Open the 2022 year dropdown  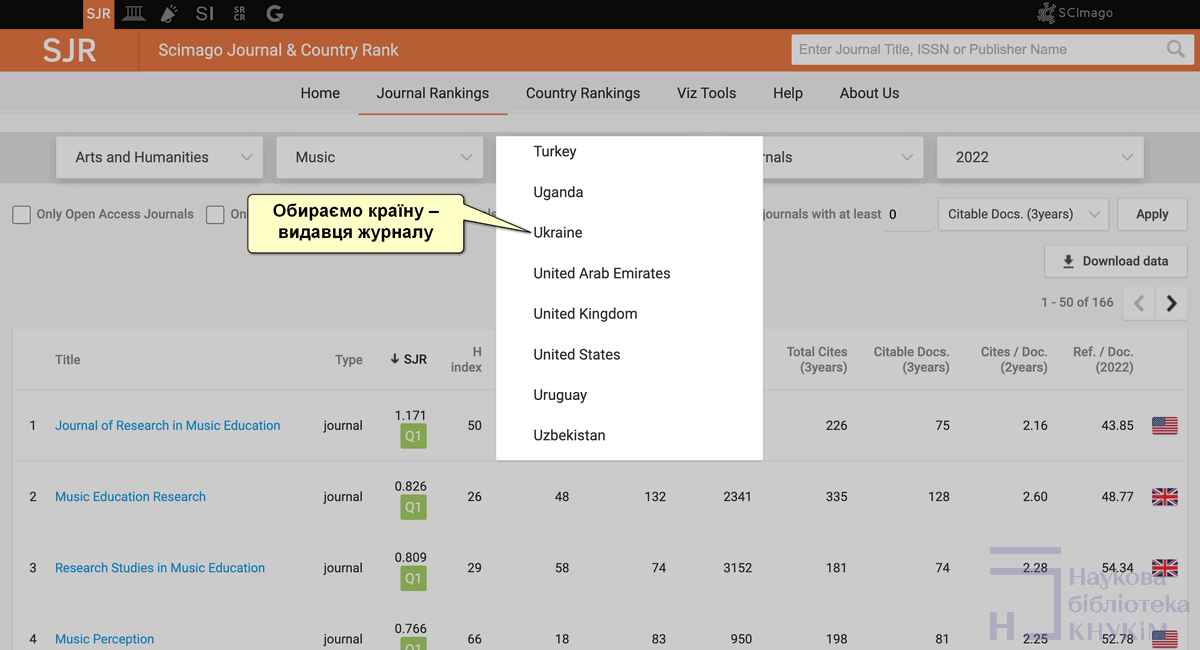[x=1040, y=157]
